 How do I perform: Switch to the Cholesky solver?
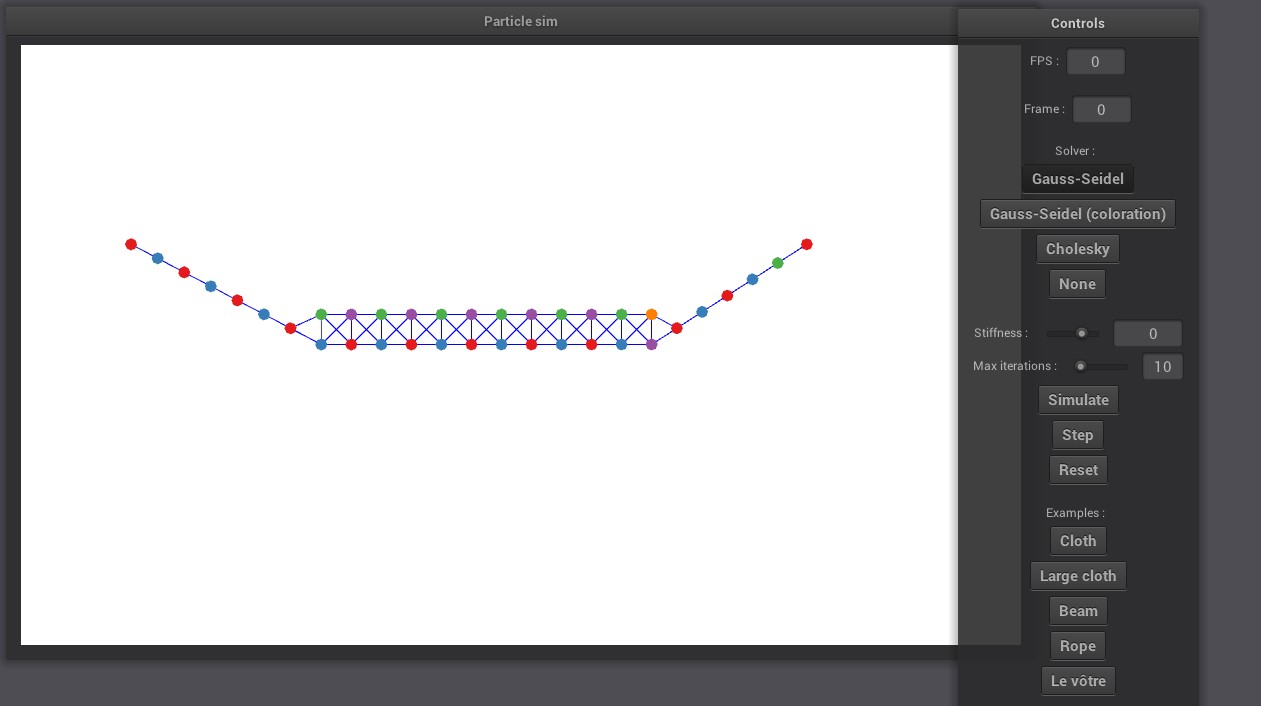pyautogui.click(x=1077, y=248)
